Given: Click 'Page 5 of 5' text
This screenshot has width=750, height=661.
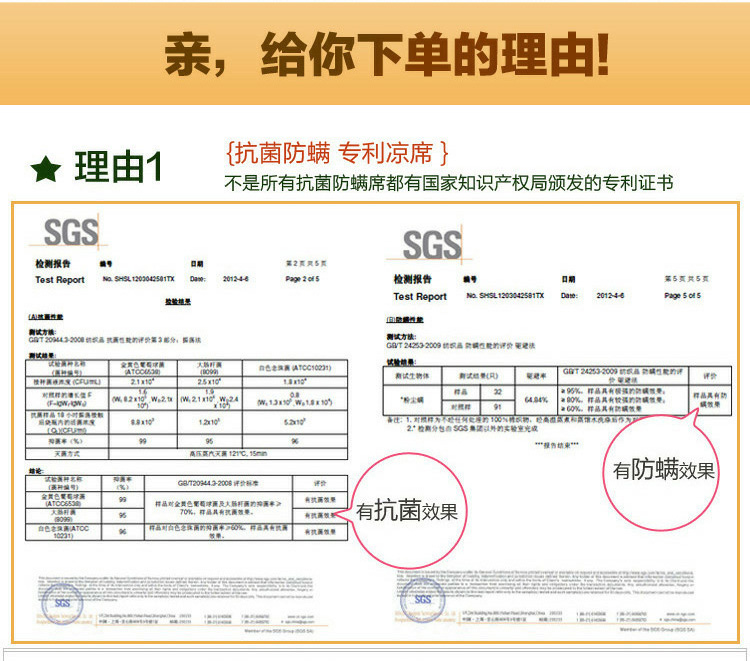Looking at the screenshot, I should pyautogui.click(x=683, y=296).
